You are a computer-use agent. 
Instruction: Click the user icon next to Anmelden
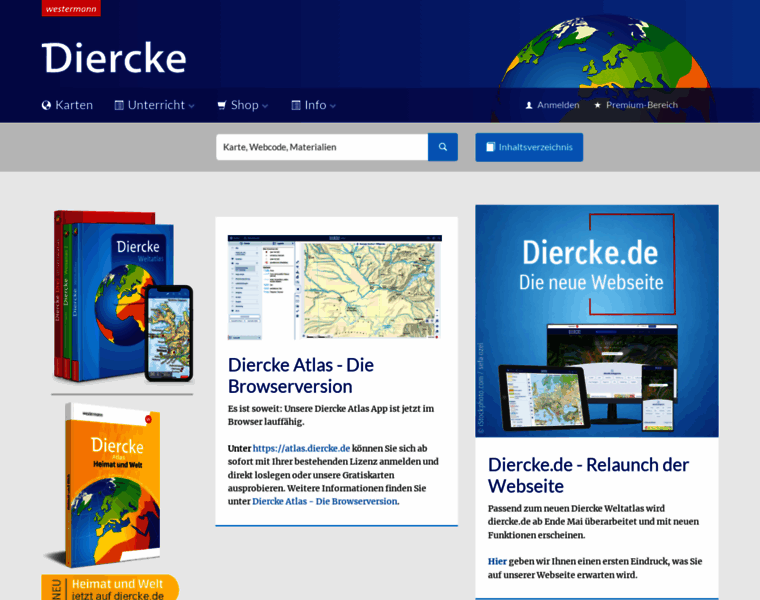coord(529,105)
